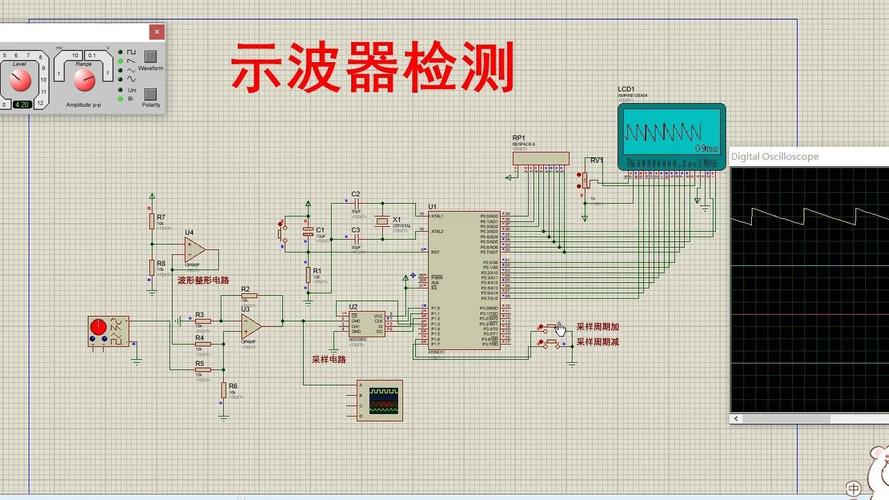Click the 09ms readout on LCD1
This screenshot has width=889, height=500.
(706, 149)
